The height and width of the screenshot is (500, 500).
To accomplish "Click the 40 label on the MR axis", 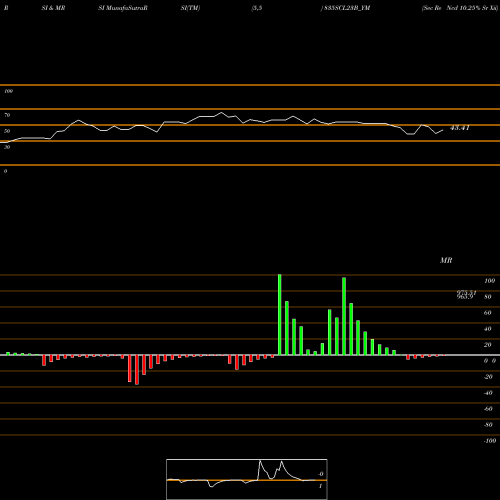I will 488,329.
